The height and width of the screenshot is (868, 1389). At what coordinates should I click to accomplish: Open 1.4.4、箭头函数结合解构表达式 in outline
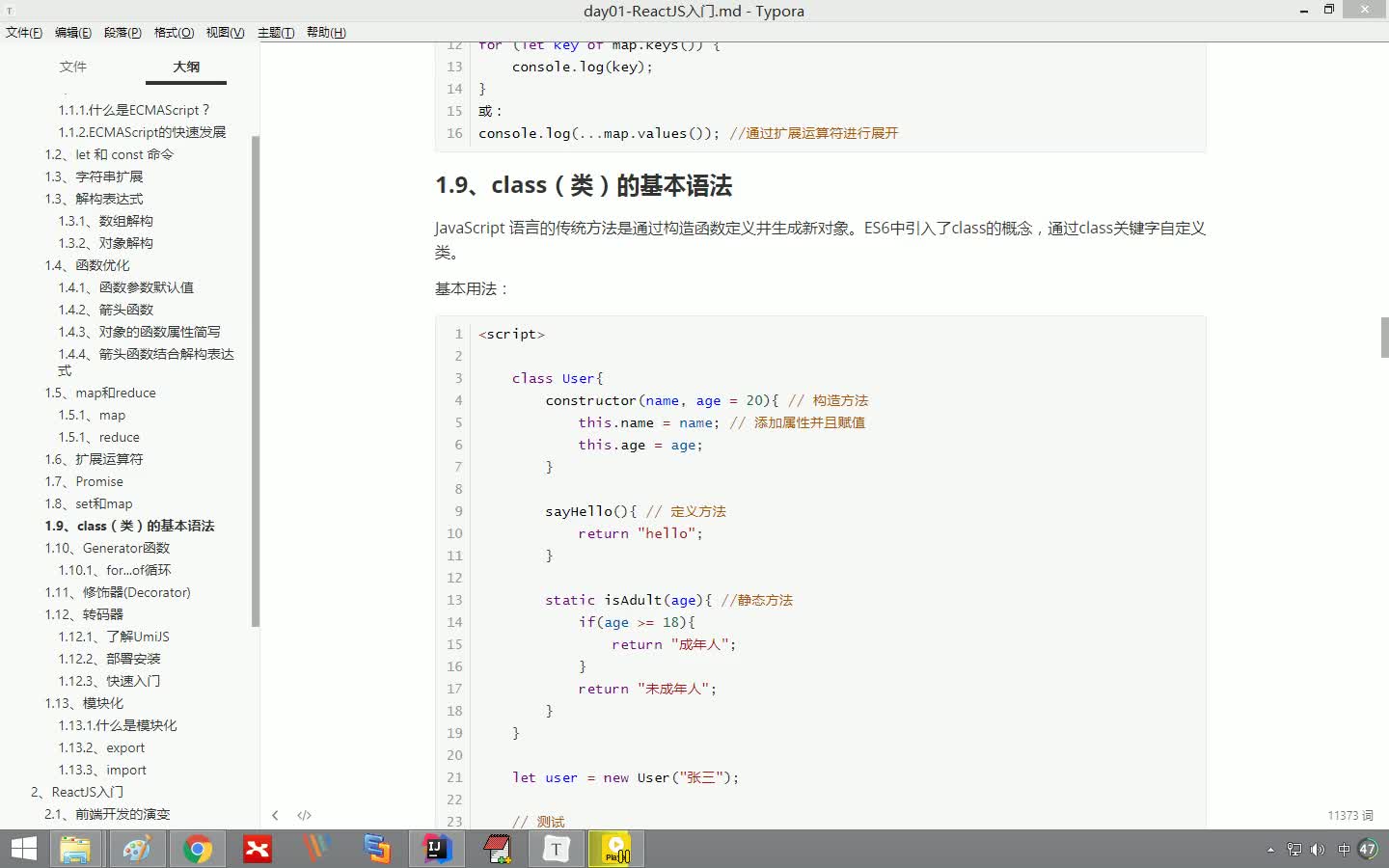coord(146,362)
